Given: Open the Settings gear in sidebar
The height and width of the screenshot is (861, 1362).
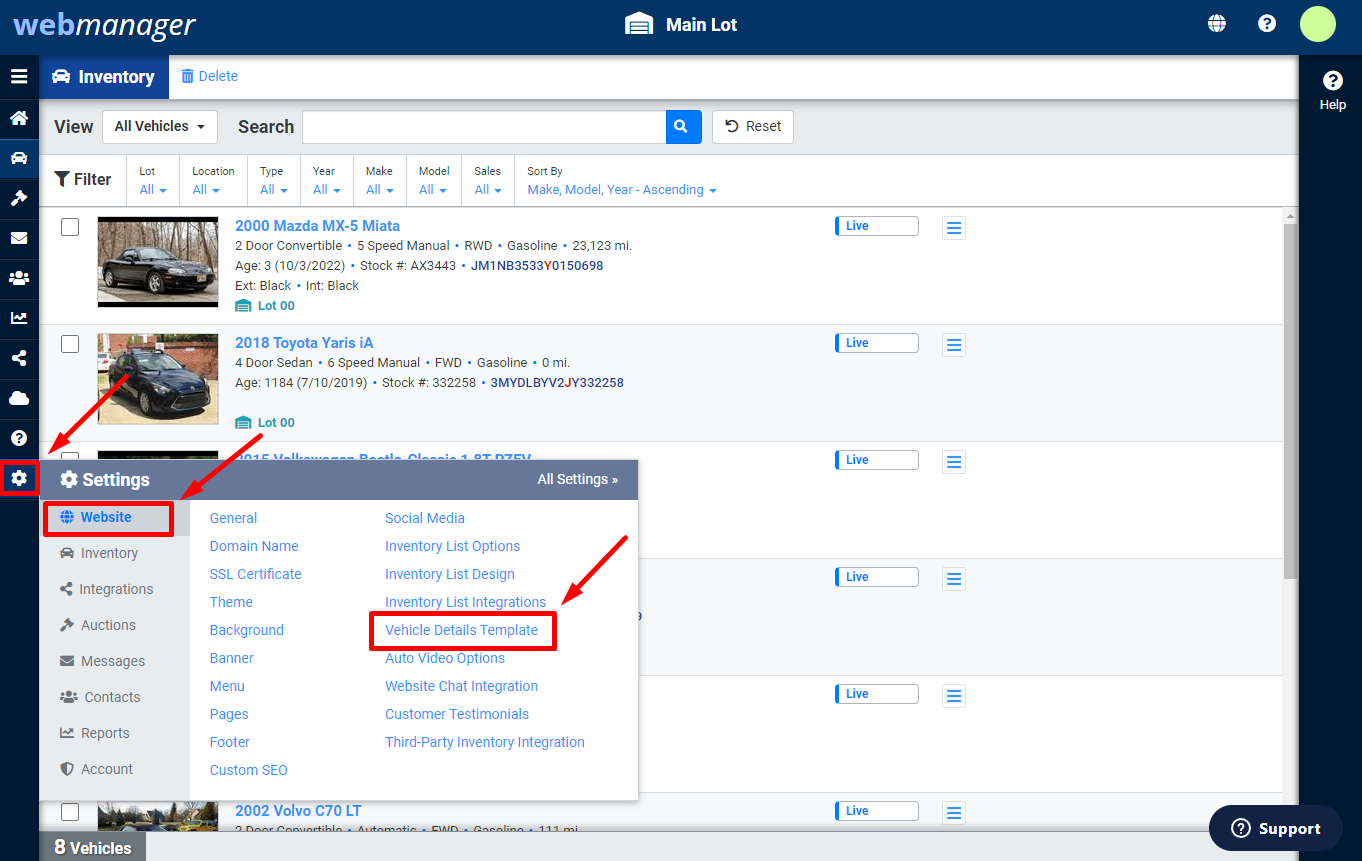Looking at the screenshot, I should pos(19,478).
